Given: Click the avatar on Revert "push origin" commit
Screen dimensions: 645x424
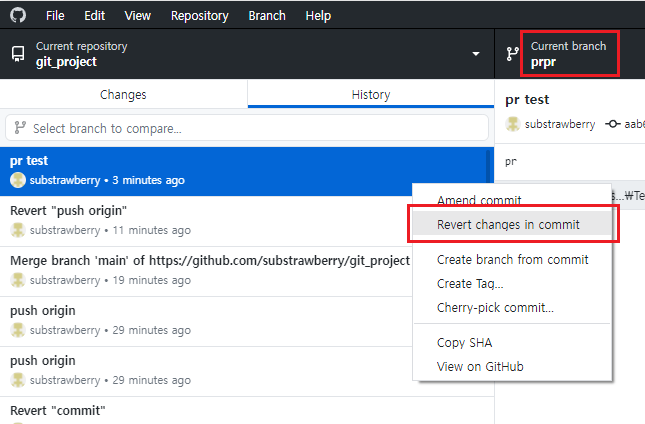Looking at the screenshot, I should 18,230.
